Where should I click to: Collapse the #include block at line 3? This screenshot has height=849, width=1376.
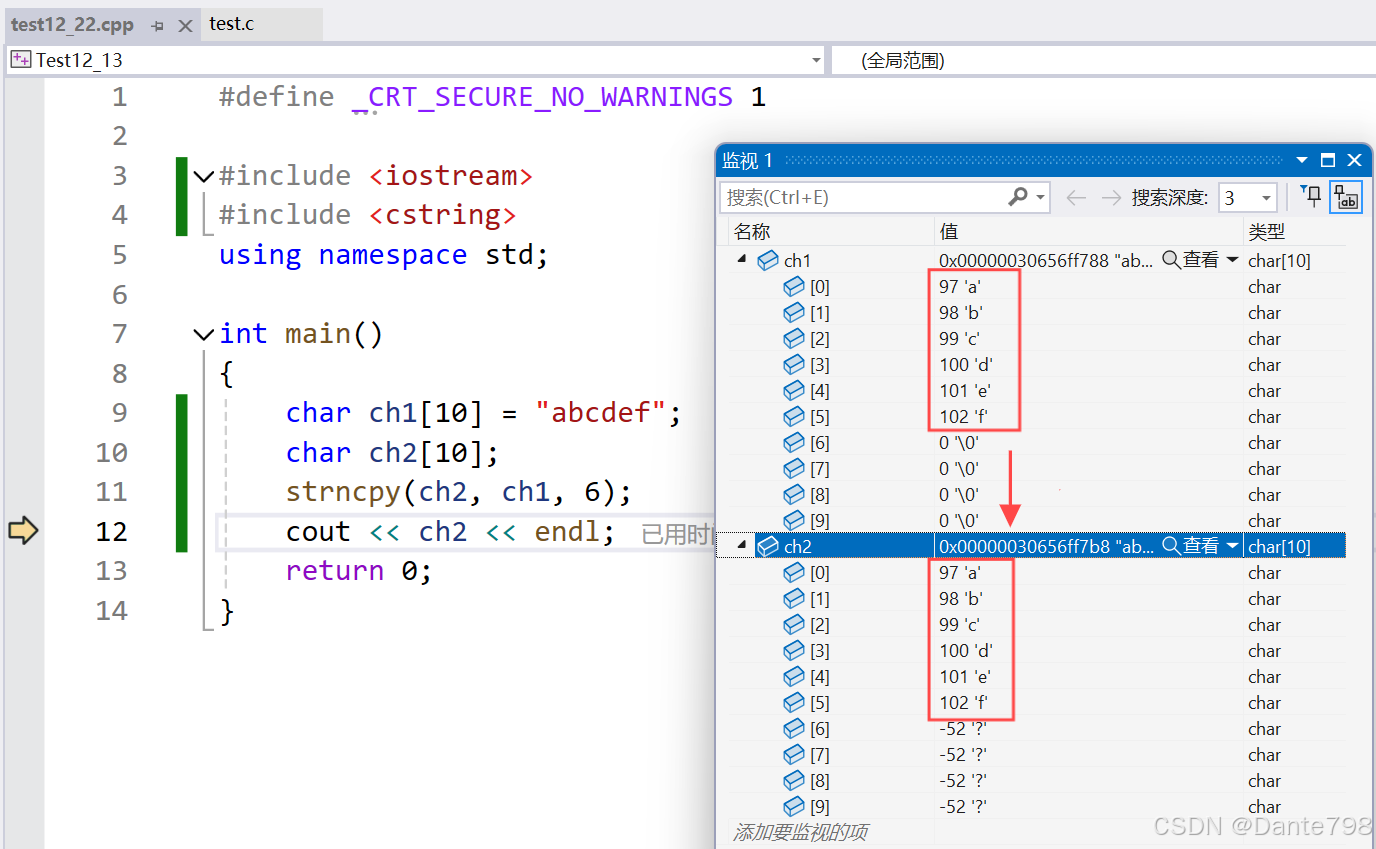click(203, 177)
